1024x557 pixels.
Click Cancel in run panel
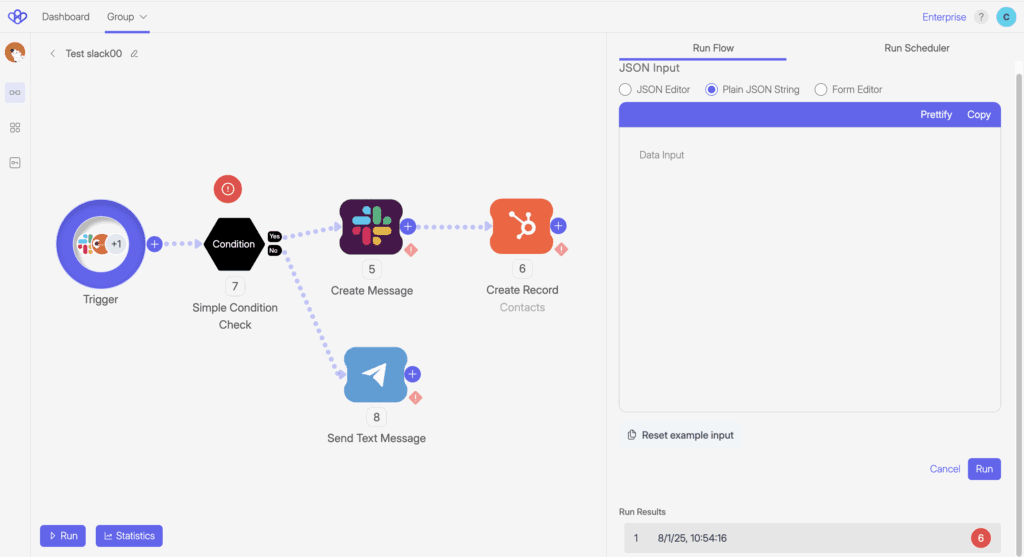pyautogui.click(x=944, y=469)
